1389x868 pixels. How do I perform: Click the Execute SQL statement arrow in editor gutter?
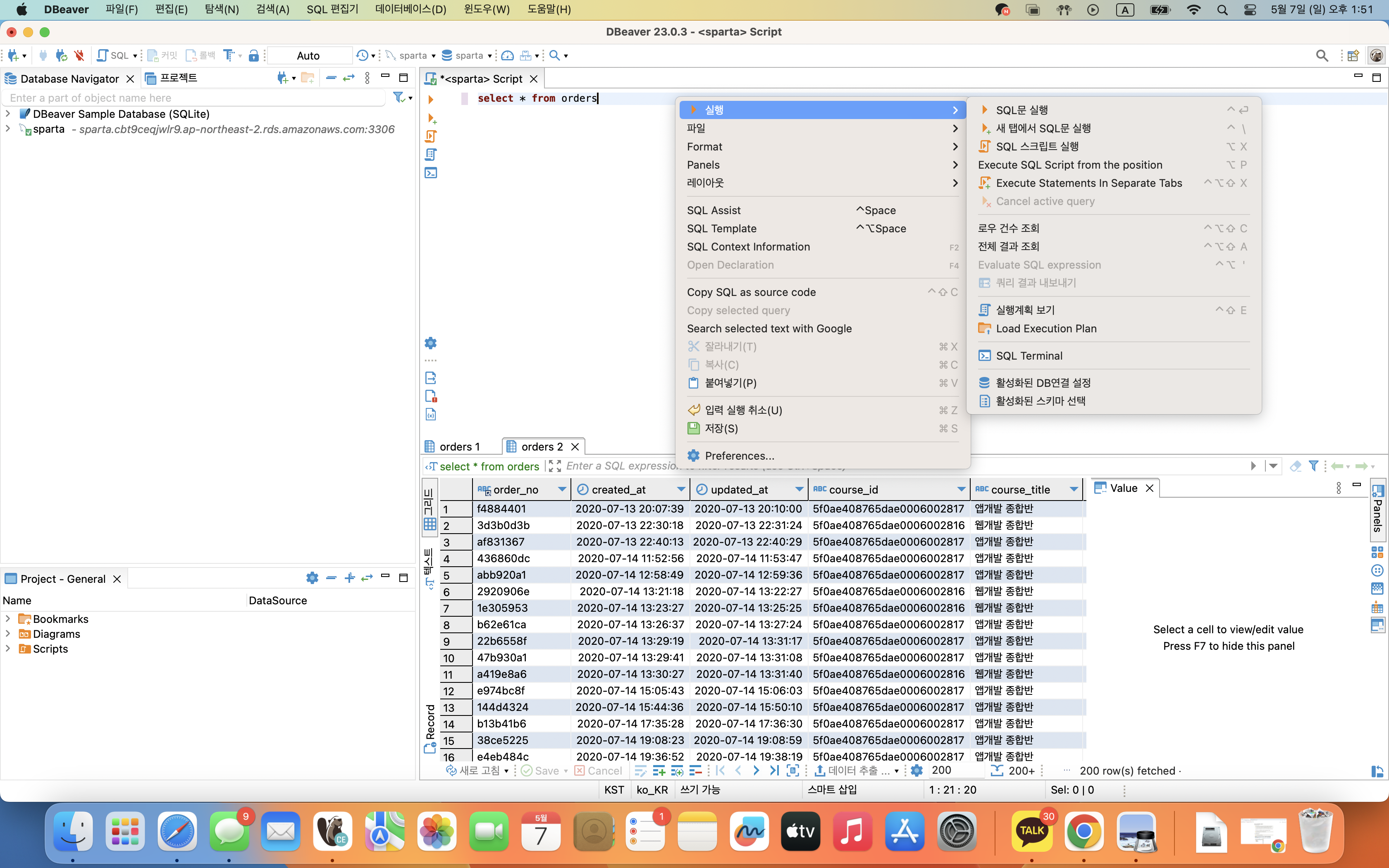click(x=430, y=99)
